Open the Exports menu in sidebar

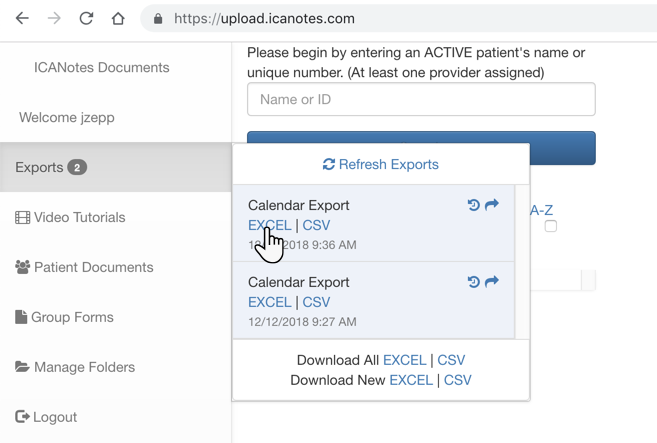(51, 167)
